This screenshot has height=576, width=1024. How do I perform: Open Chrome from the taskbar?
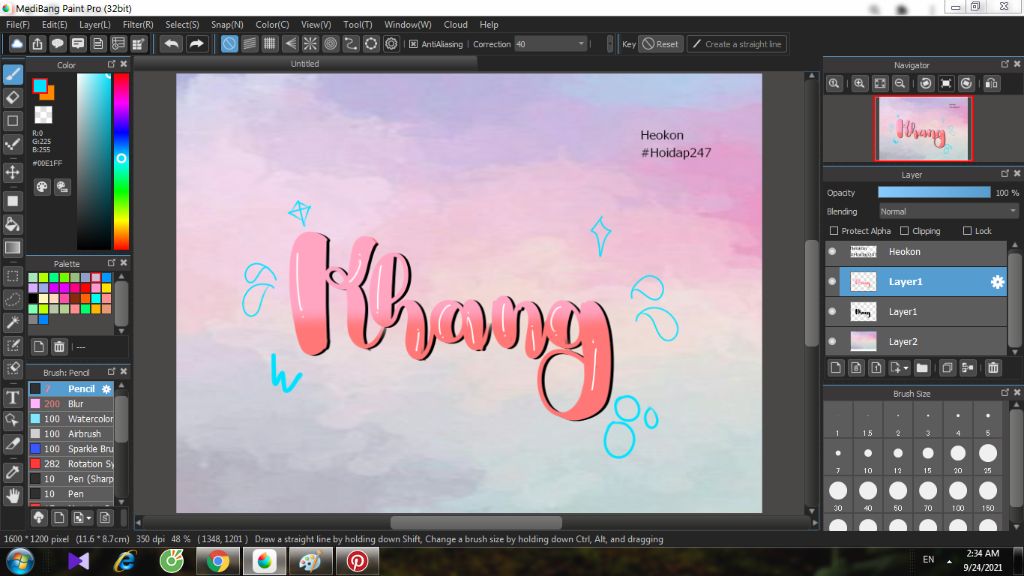coord(217,561)
